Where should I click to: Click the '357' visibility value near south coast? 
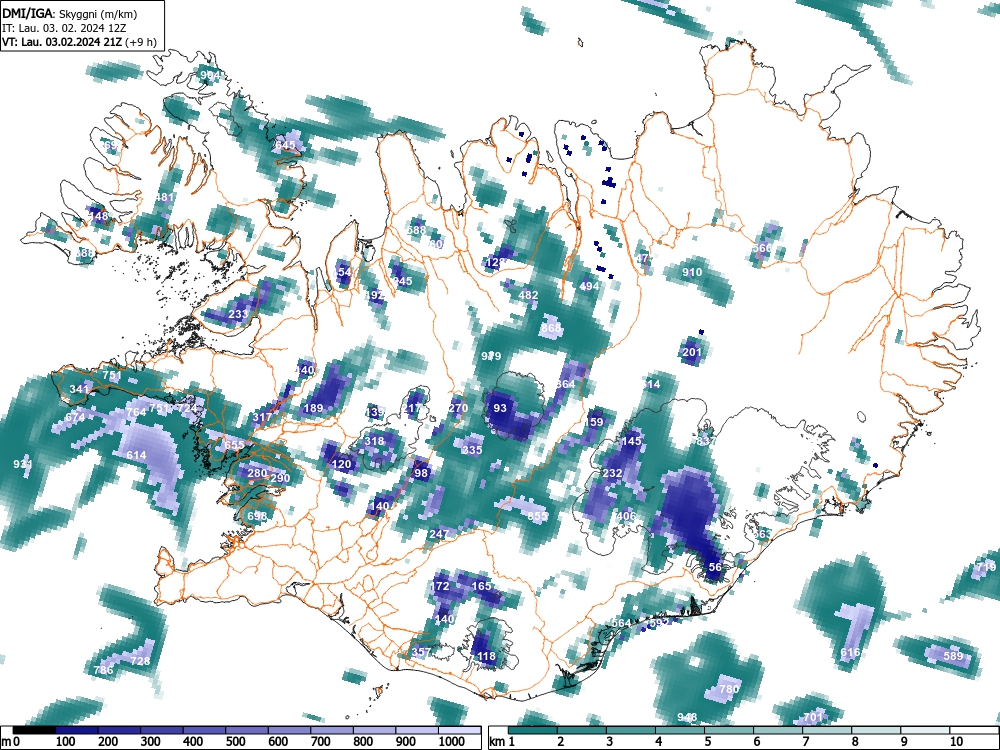tap(421, 652)
